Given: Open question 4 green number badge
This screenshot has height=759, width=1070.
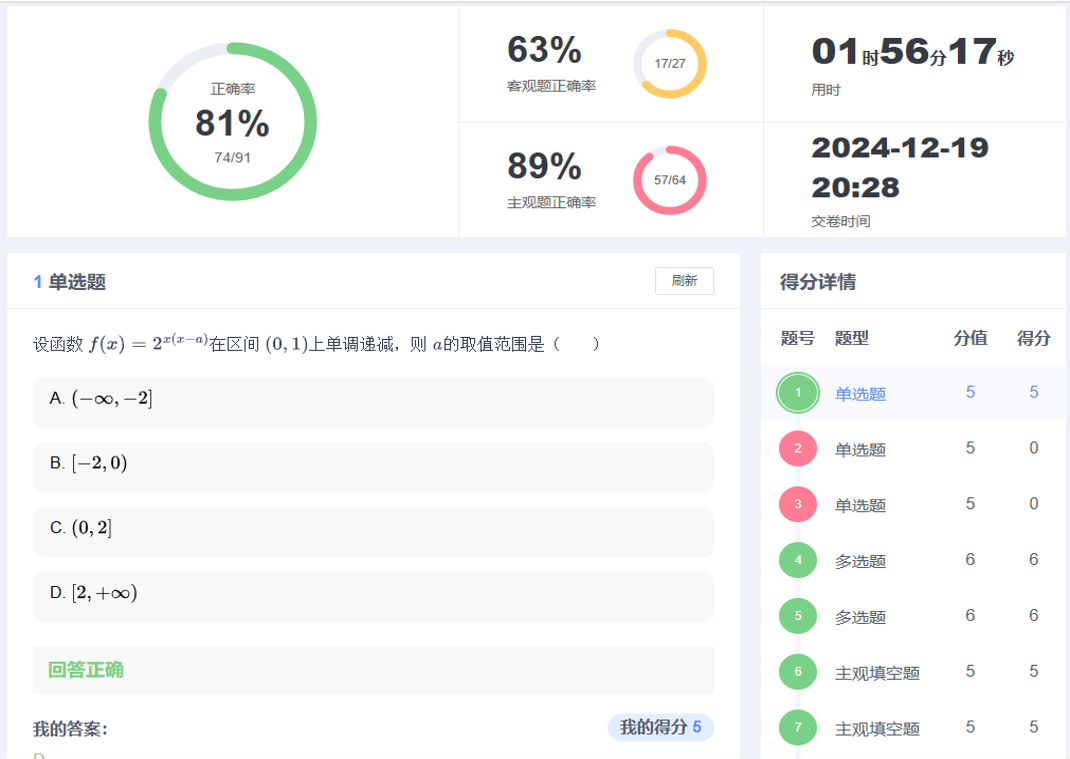Looking at the screenshot, I should 797,560.
